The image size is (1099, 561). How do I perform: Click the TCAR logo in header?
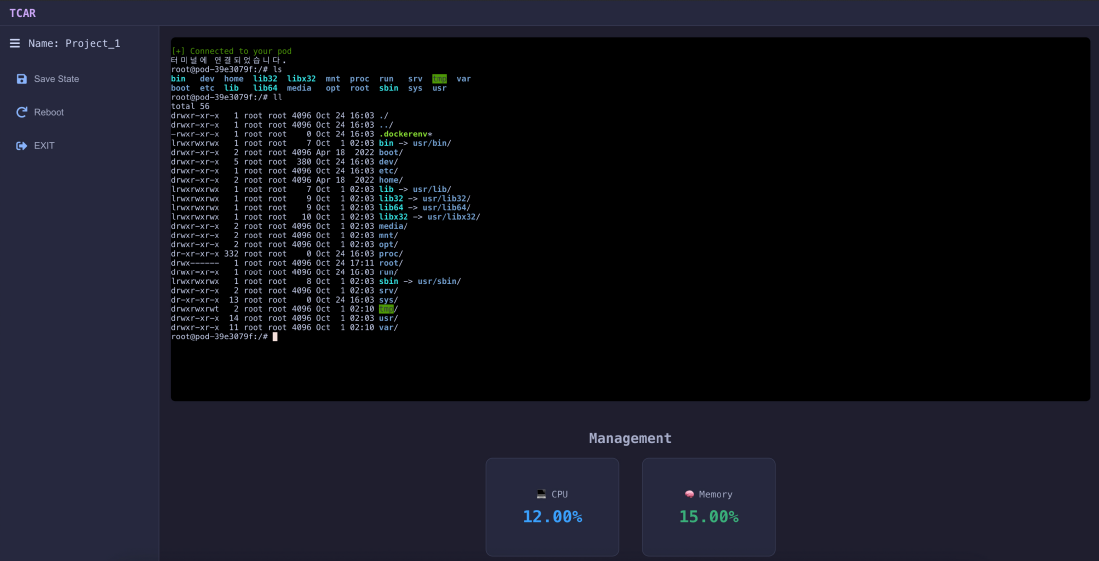[22, 13]
